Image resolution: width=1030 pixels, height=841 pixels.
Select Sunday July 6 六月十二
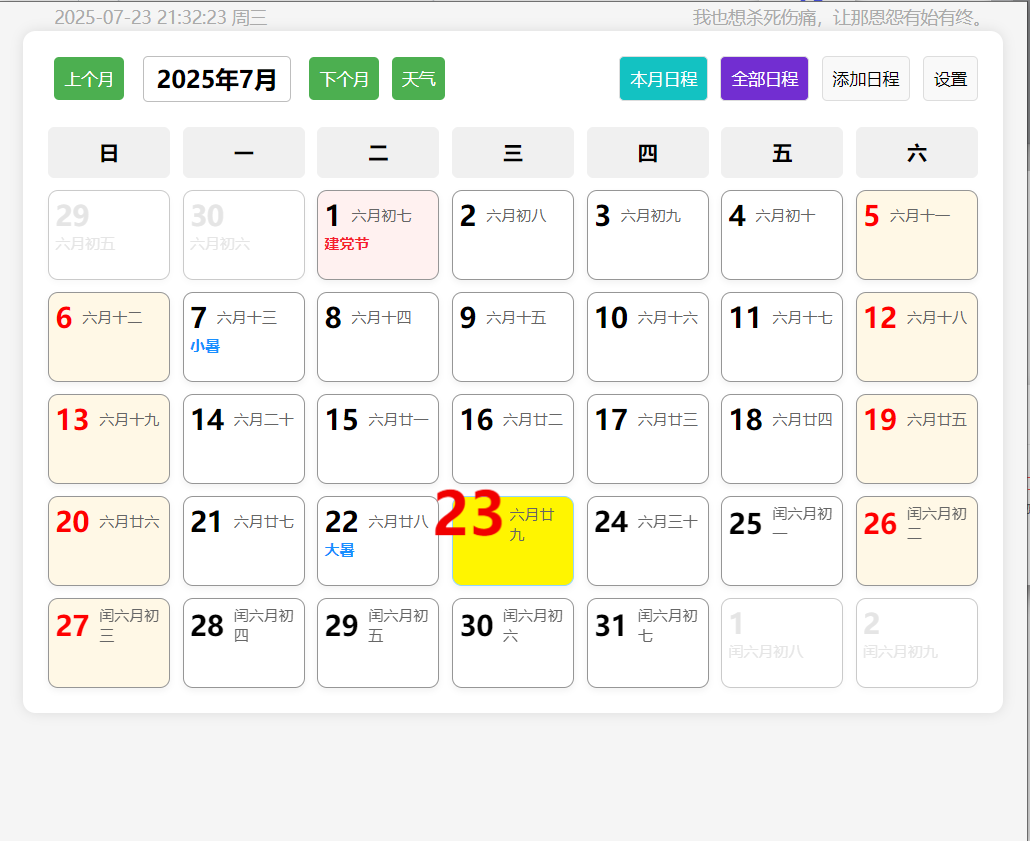(109, 337)
